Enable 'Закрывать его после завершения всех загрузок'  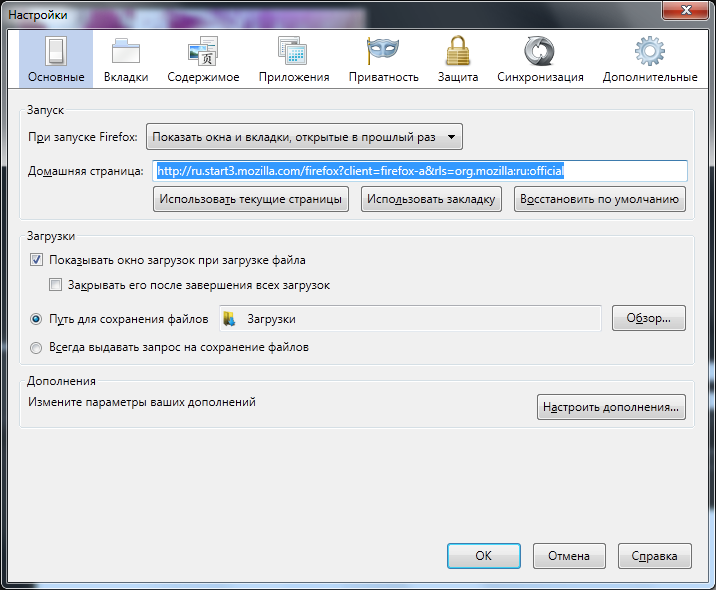pos(55,285)
